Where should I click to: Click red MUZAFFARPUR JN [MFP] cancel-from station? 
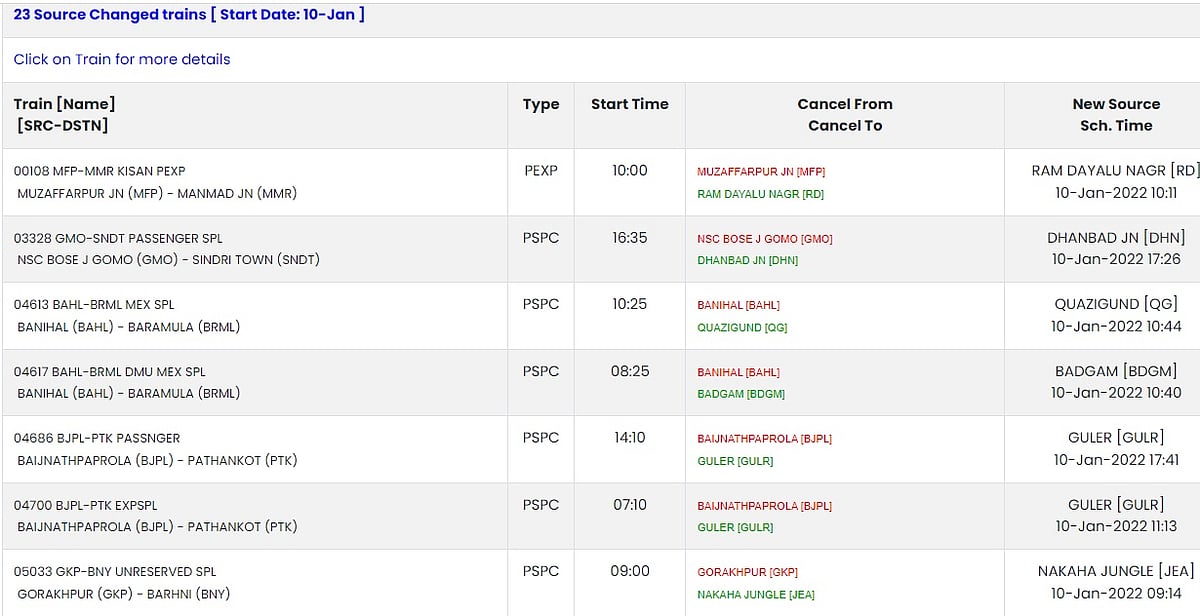pyautogui.click(x=760, y=172)
